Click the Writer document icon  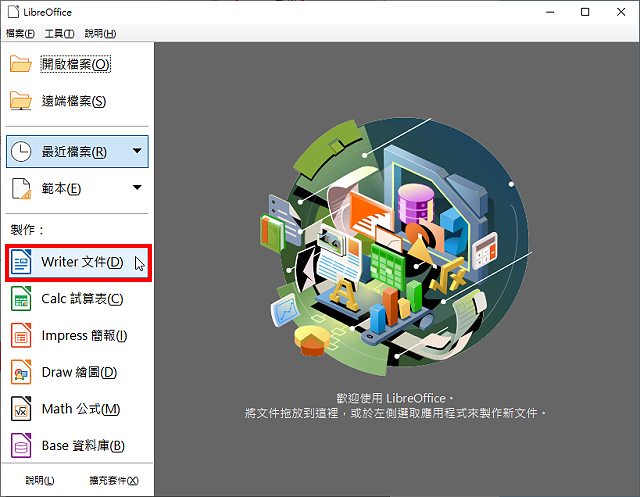tap(21, 262)
